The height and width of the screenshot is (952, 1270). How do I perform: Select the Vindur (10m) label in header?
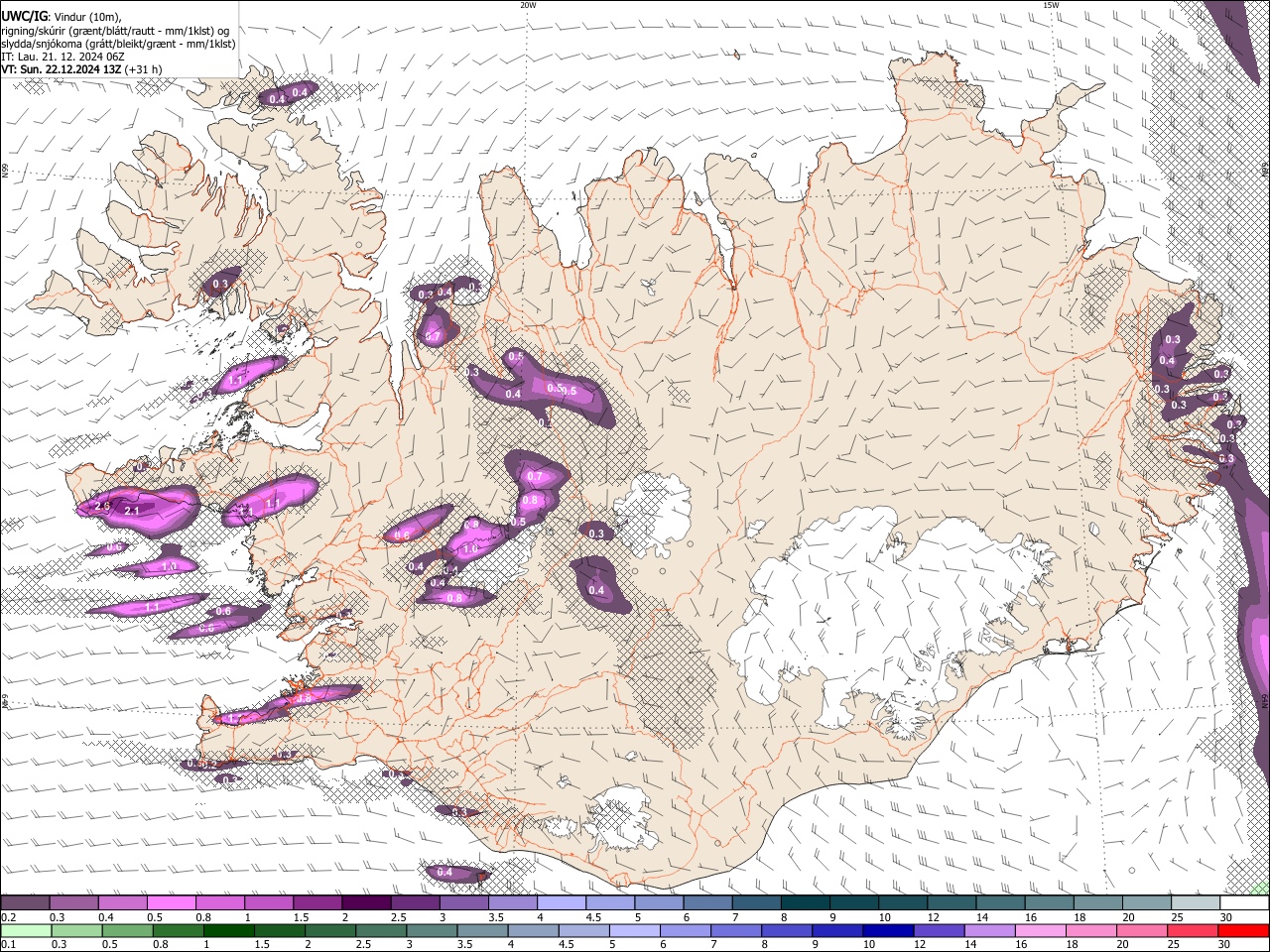click(x=87, y=17)
